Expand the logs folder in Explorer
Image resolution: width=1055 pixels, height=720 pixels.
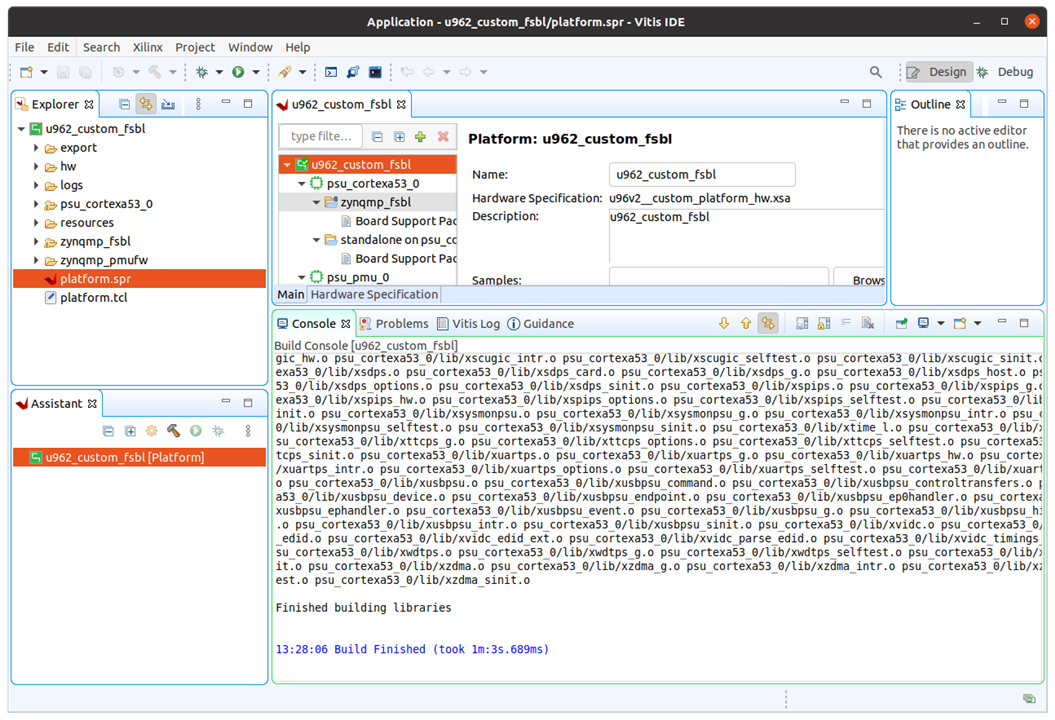(x=36, y=186)
